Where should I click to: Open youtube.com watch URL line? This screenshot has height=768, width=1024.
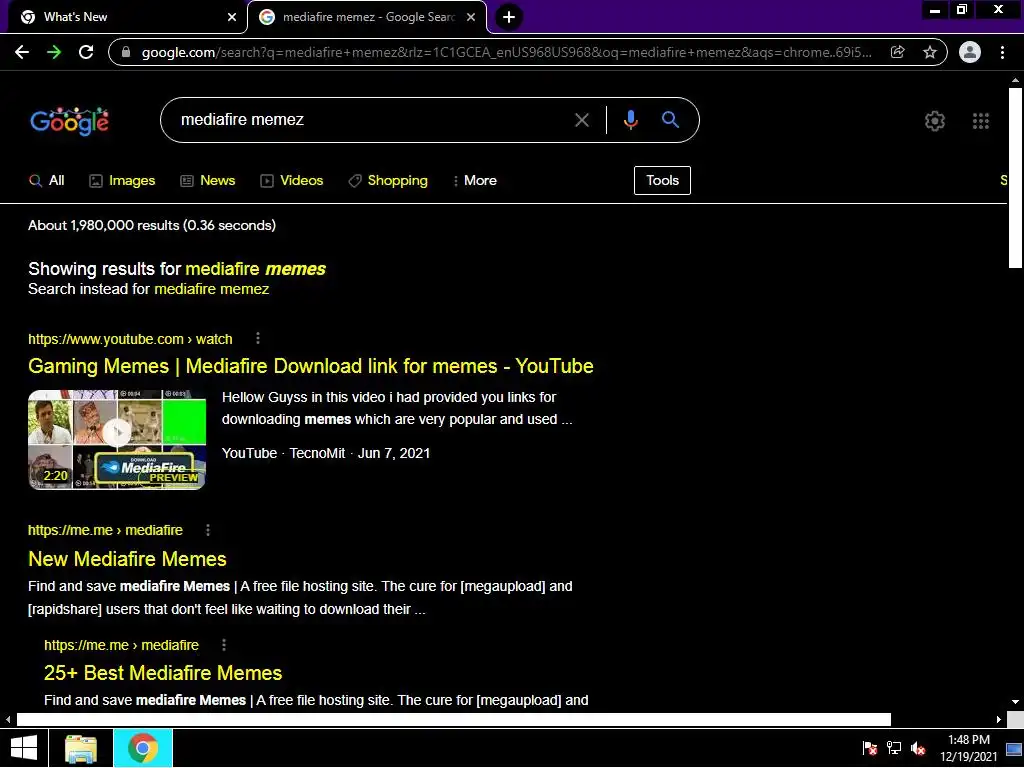(130, 339)
